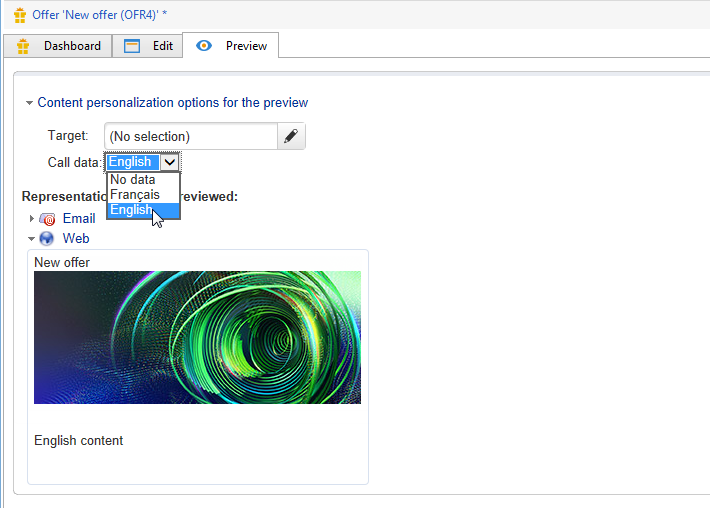Click the 'Target:' label

[68, 136]
